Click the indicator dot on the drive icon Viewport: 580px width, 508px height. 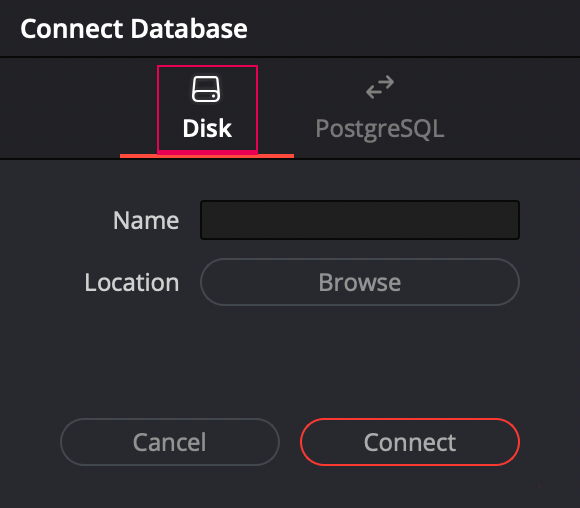(213, 96)
